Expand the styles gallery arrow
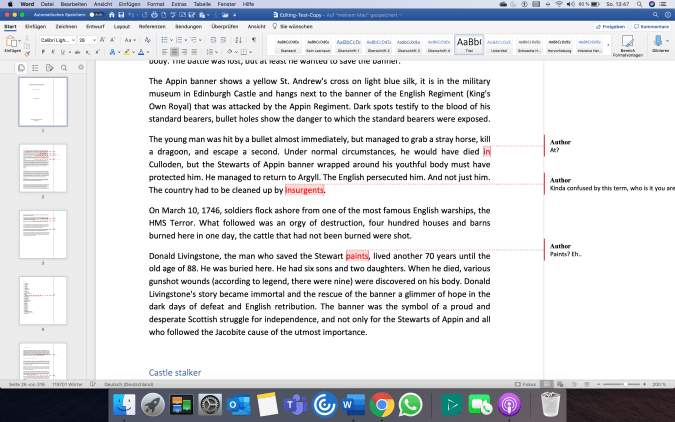This screenshot has height=422, width=675. [x=608, y=45]
